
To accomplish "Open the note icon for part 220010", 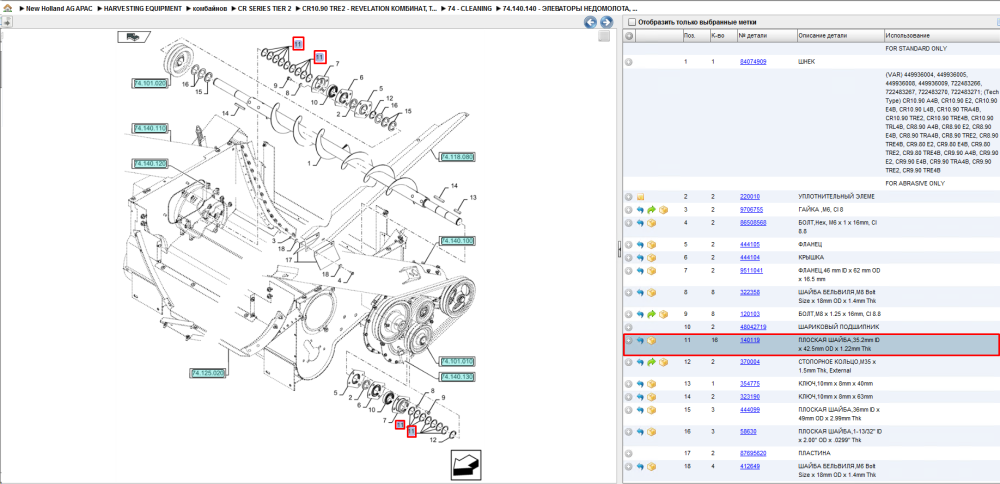I will point(641,196).
